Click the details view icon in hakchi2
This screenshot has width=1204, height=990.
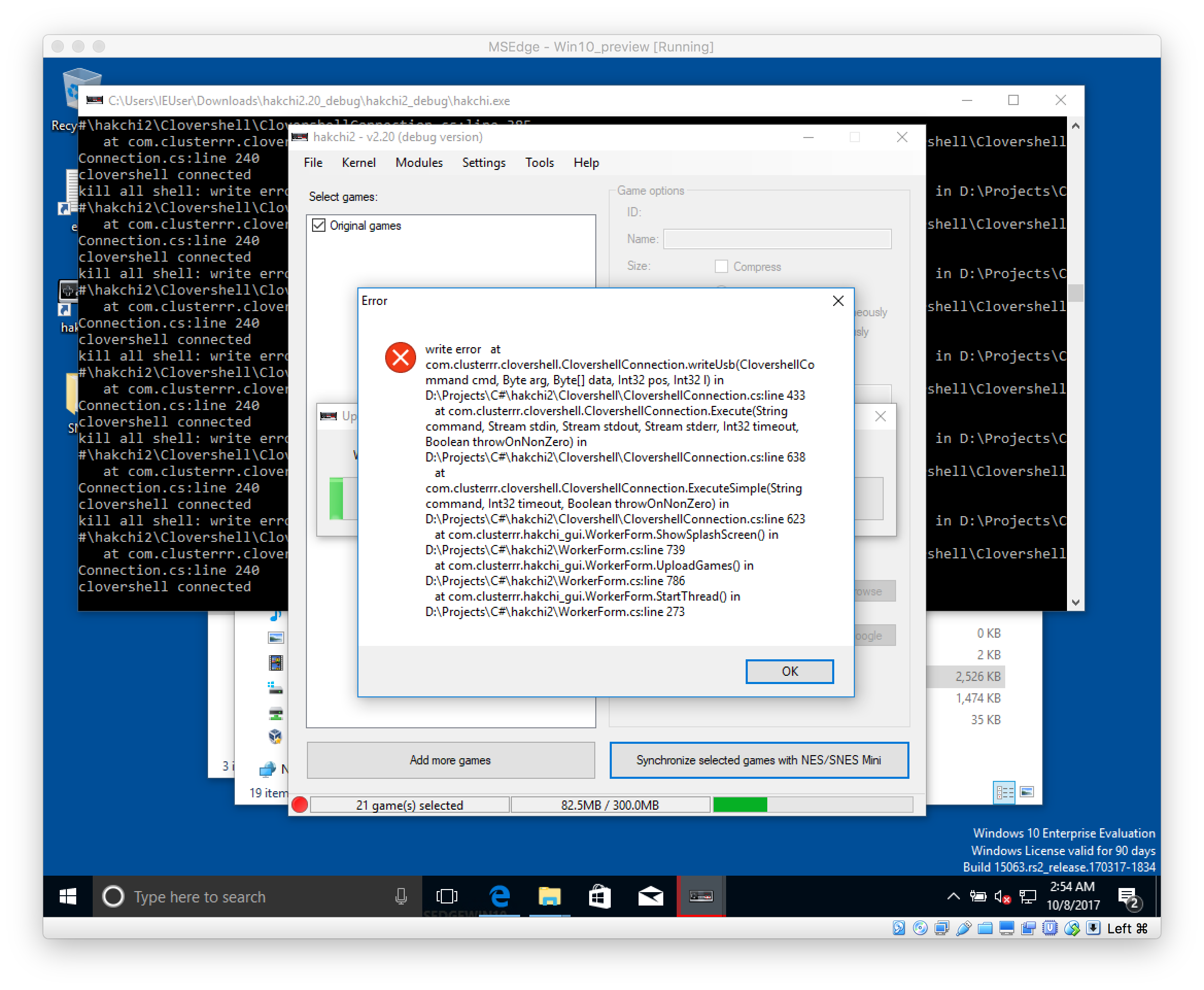coord(1004,792)
